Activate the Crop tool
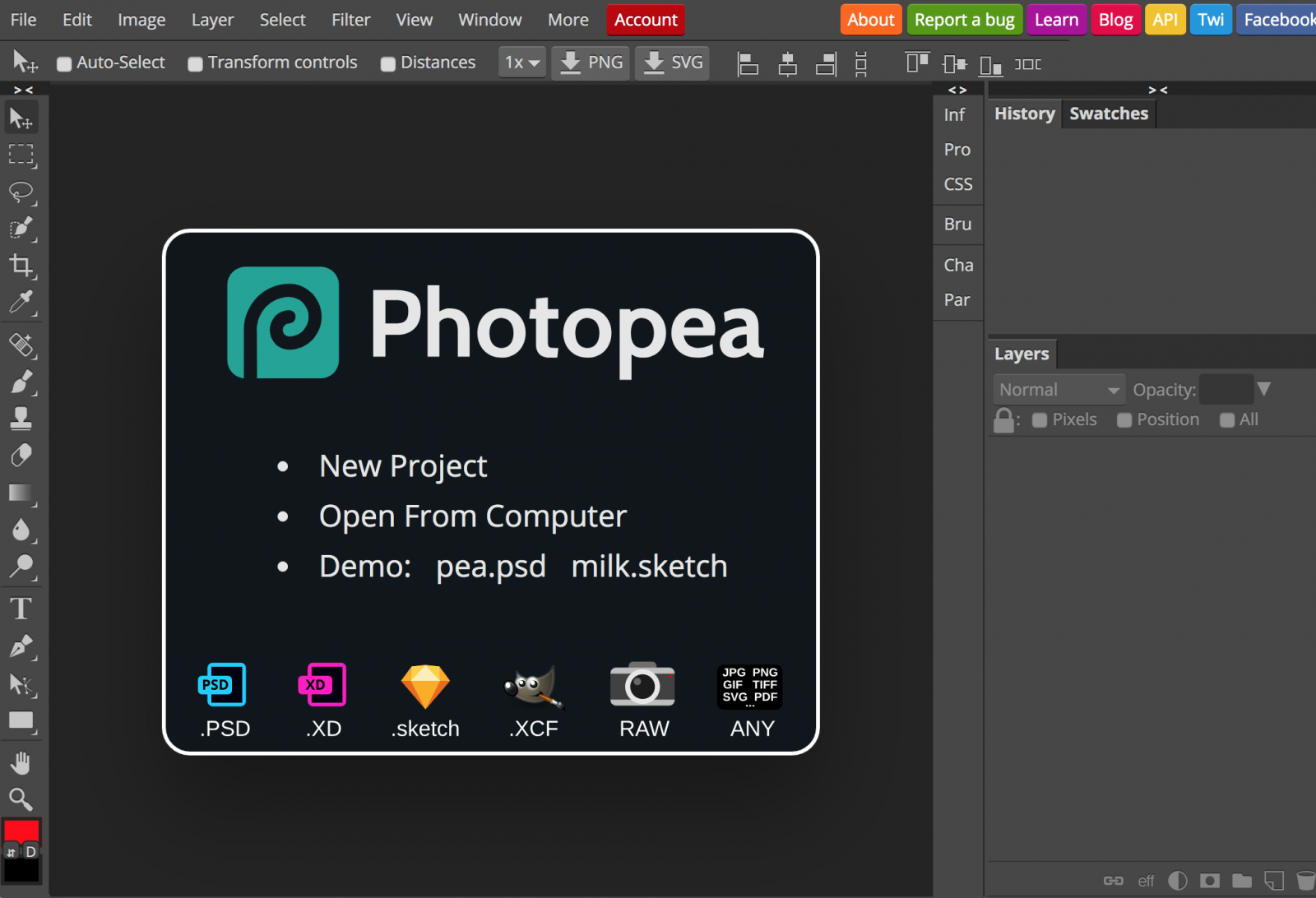This screenshot has width=1316, height=898. click(21, 266)
